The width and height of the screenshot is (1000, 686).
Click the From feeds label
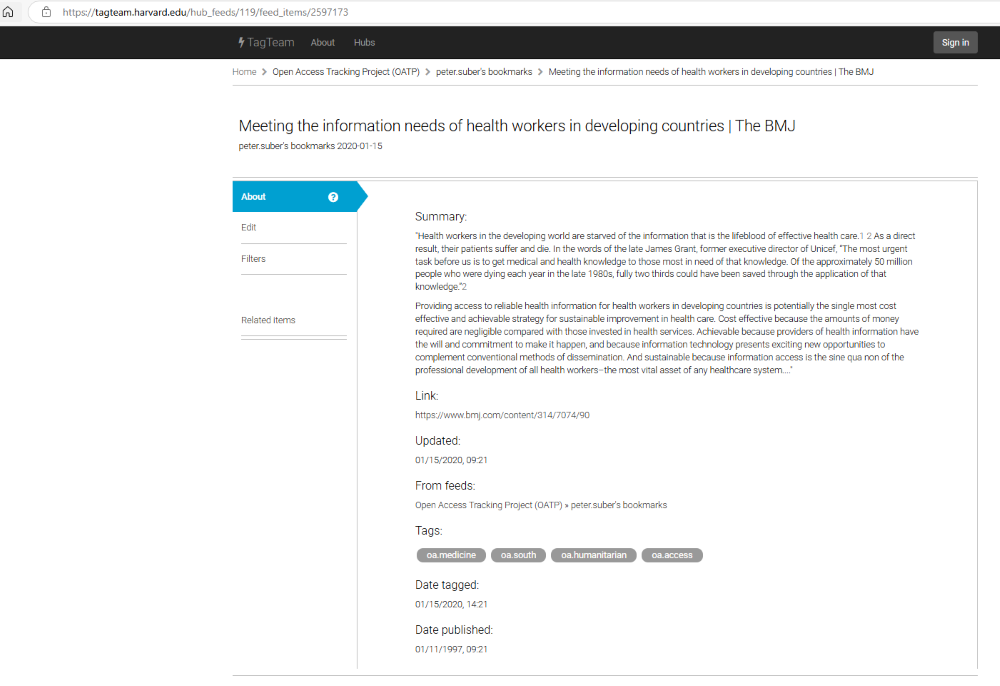pyautogui.click(x=445, y=486)
